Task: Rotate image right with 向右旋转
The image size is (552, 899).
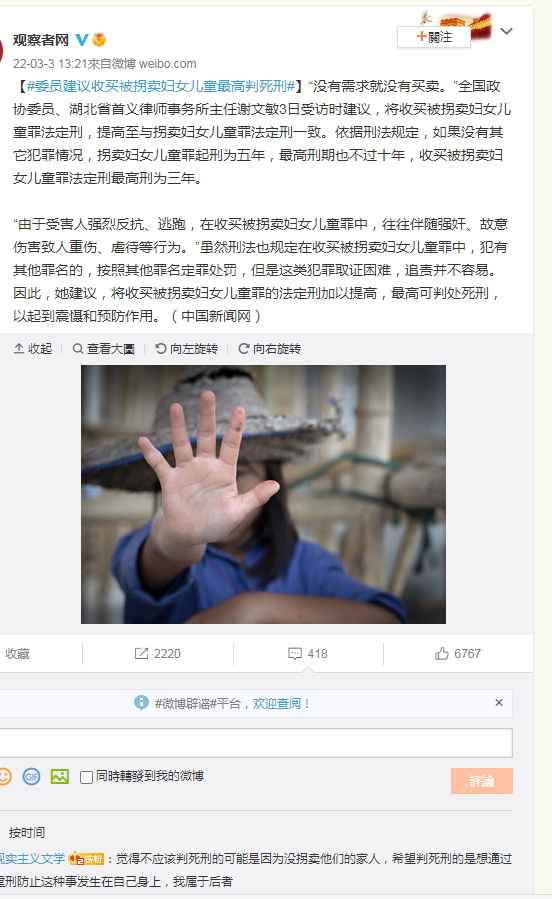Action: tap(269, 349)
